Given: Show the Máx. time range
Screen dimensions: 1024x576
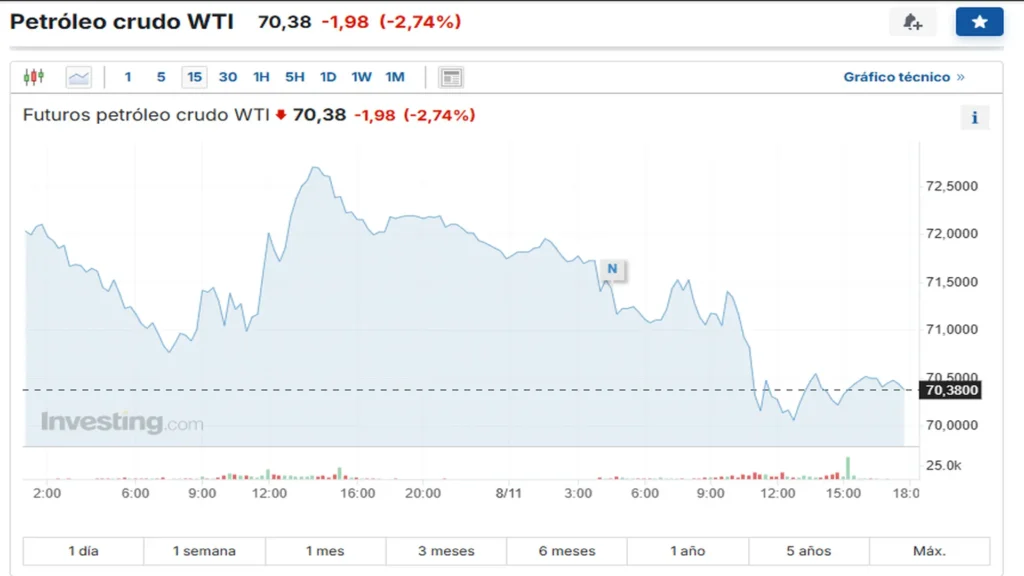Looking at the screenshot, I should [x=929, y=551].
